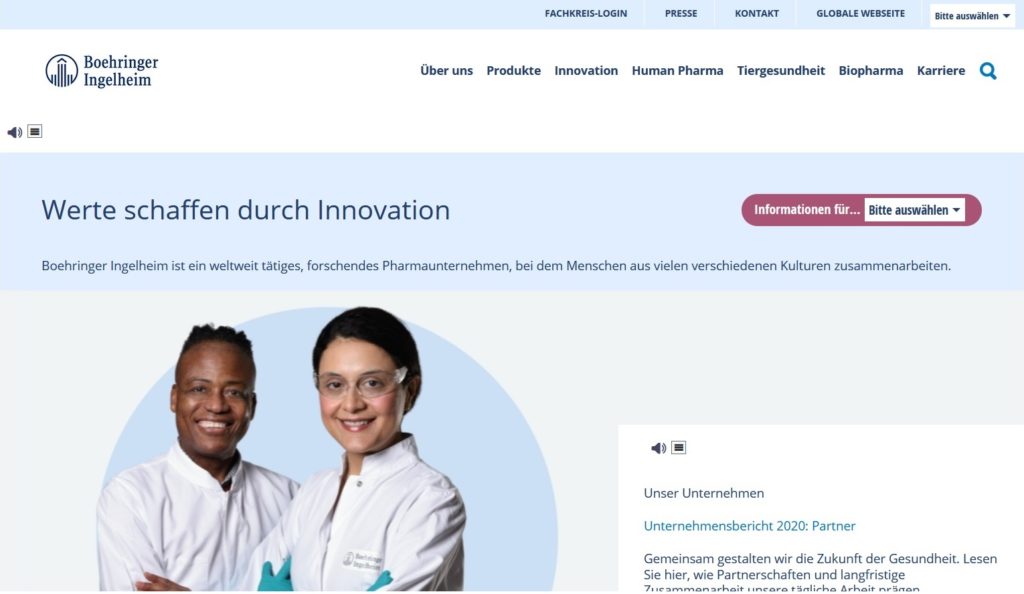1024x594 pixels.
Task: Open Unternehmensbericht 2020: Partner link
Action: point(749,526)
